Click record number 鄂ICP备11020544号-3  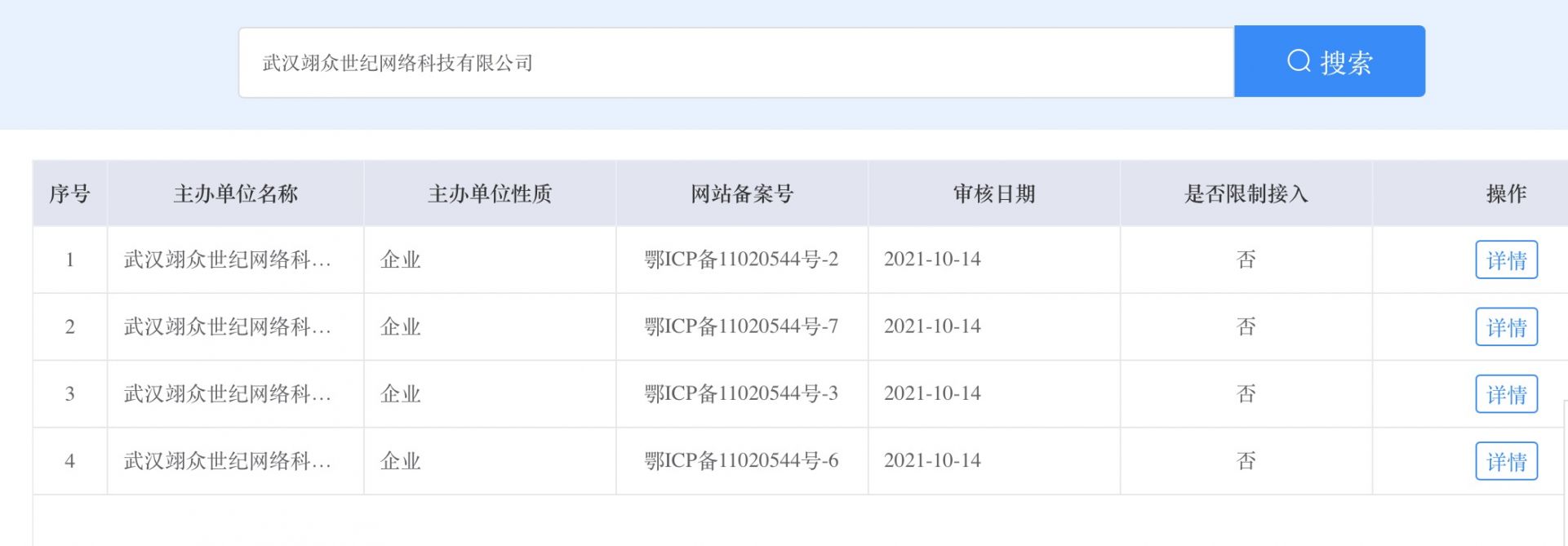point(741,393)
